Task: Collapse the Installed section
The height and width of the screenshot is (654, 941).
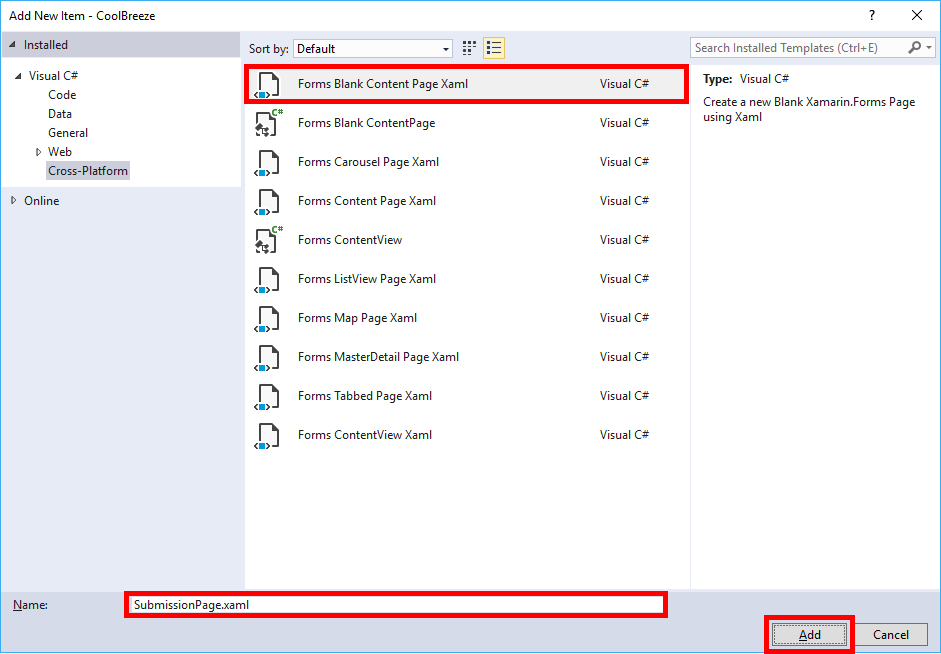Action: coord(13,45)
